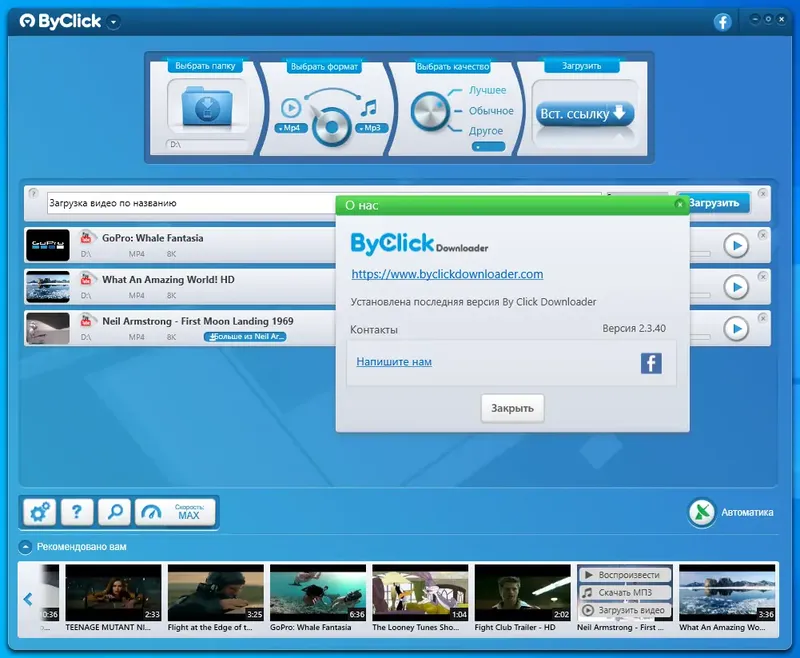The height and width of the screenshot is (658, 800).
Task: Open the settings gear icon
Action: coord(38,511)
